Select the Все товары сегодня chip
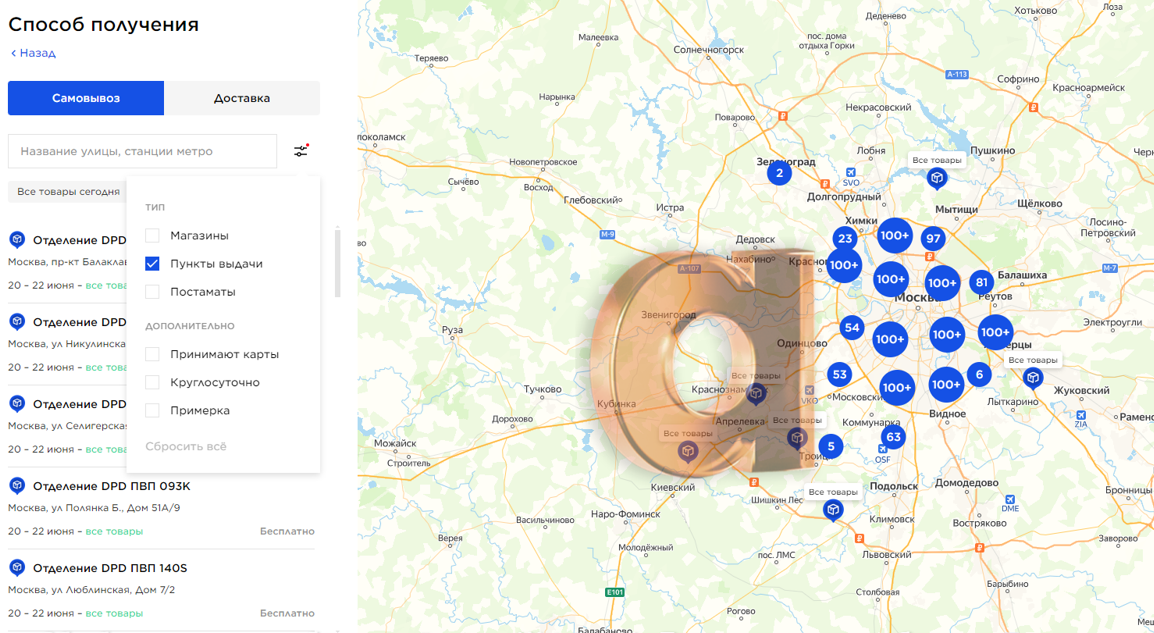 68,191
